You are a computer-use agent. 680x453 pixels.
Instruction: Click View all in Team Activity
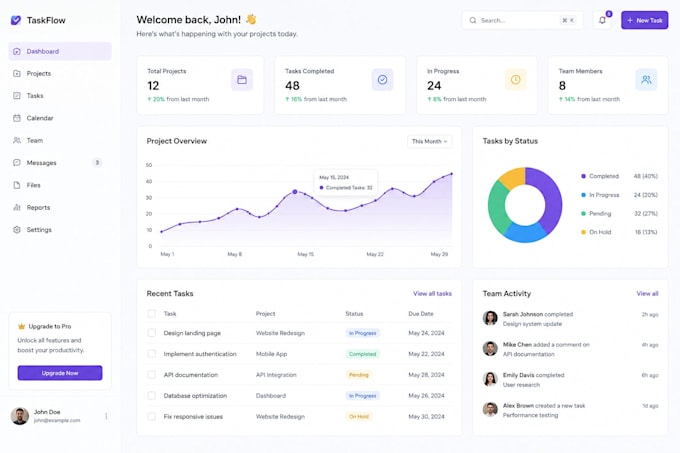tap(647, 293)
